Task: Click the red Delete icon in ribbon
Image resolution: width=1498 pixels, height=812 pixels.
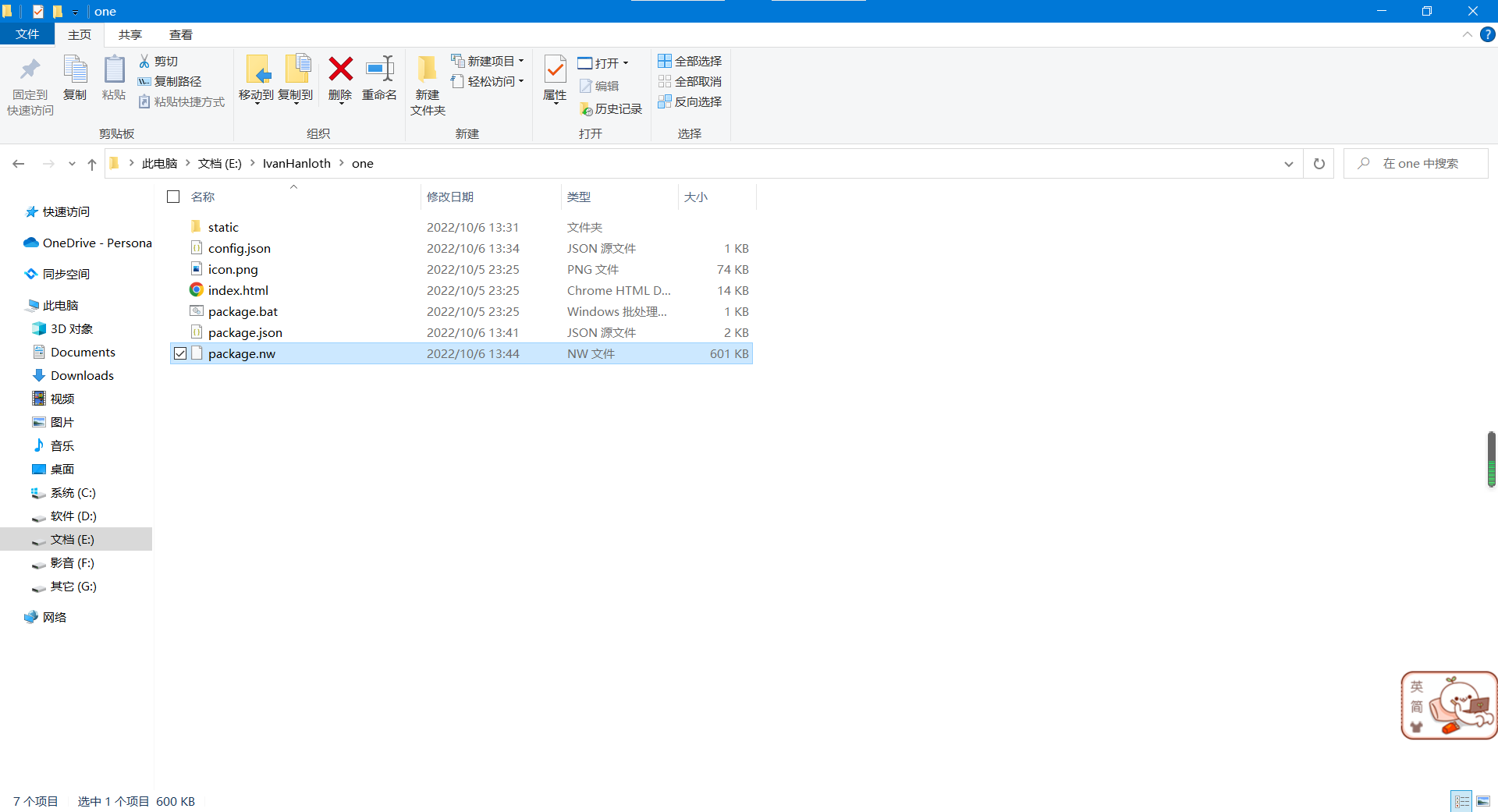Action: pyautogui.click(x=340, y=70)
